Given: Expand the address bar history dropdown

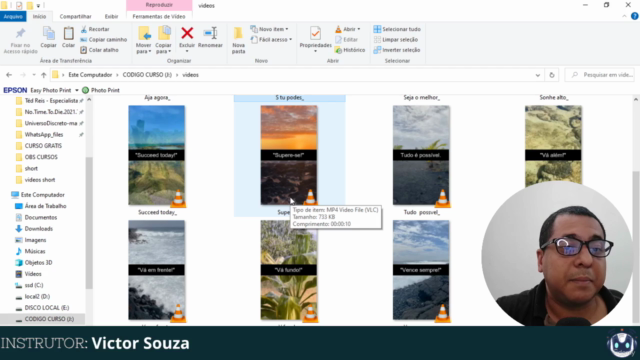Looking at the screenshot, I should 538,75.
